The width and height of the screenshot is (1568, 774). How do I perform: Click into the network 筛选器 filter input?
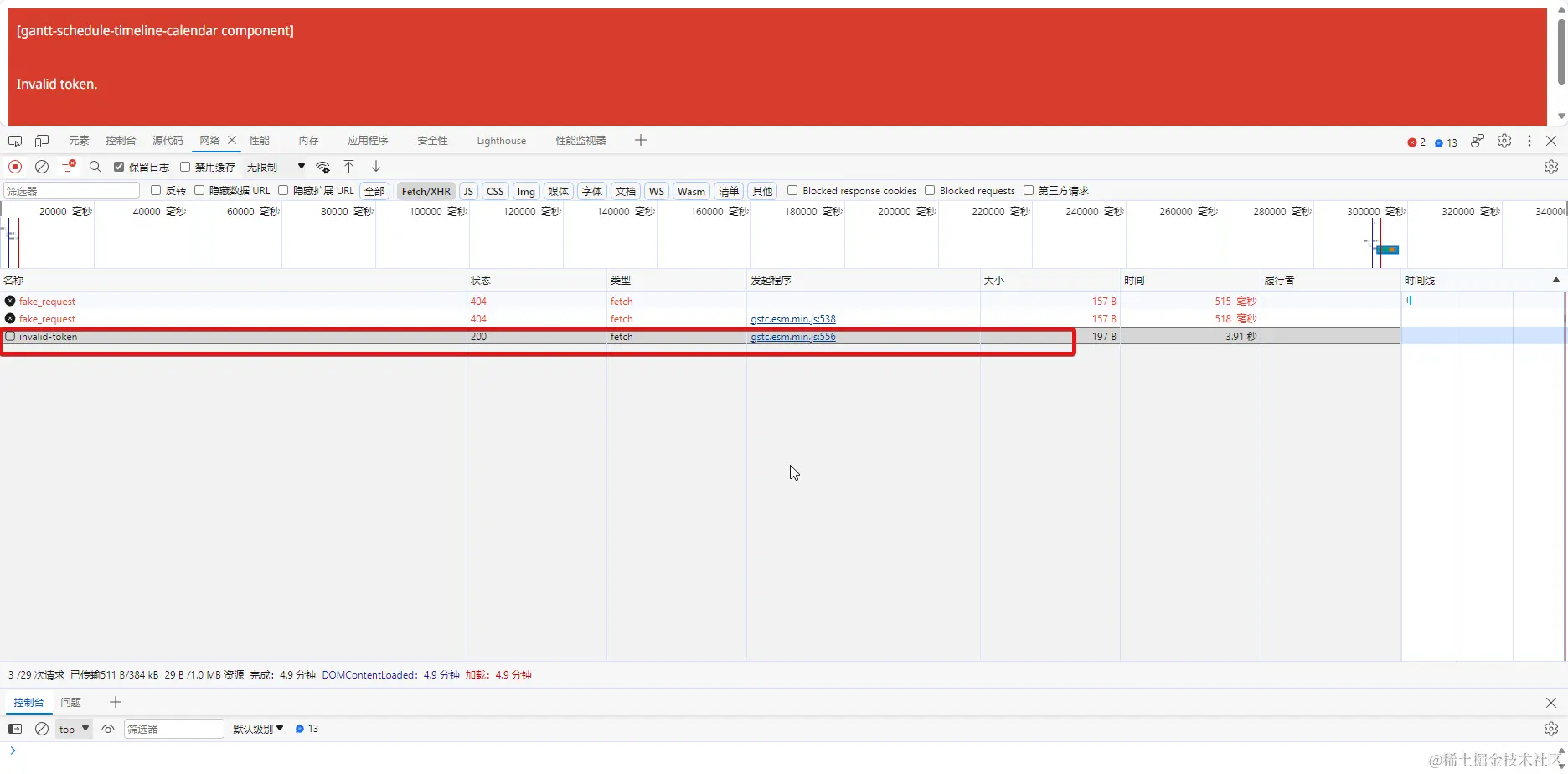coord(72,191)
